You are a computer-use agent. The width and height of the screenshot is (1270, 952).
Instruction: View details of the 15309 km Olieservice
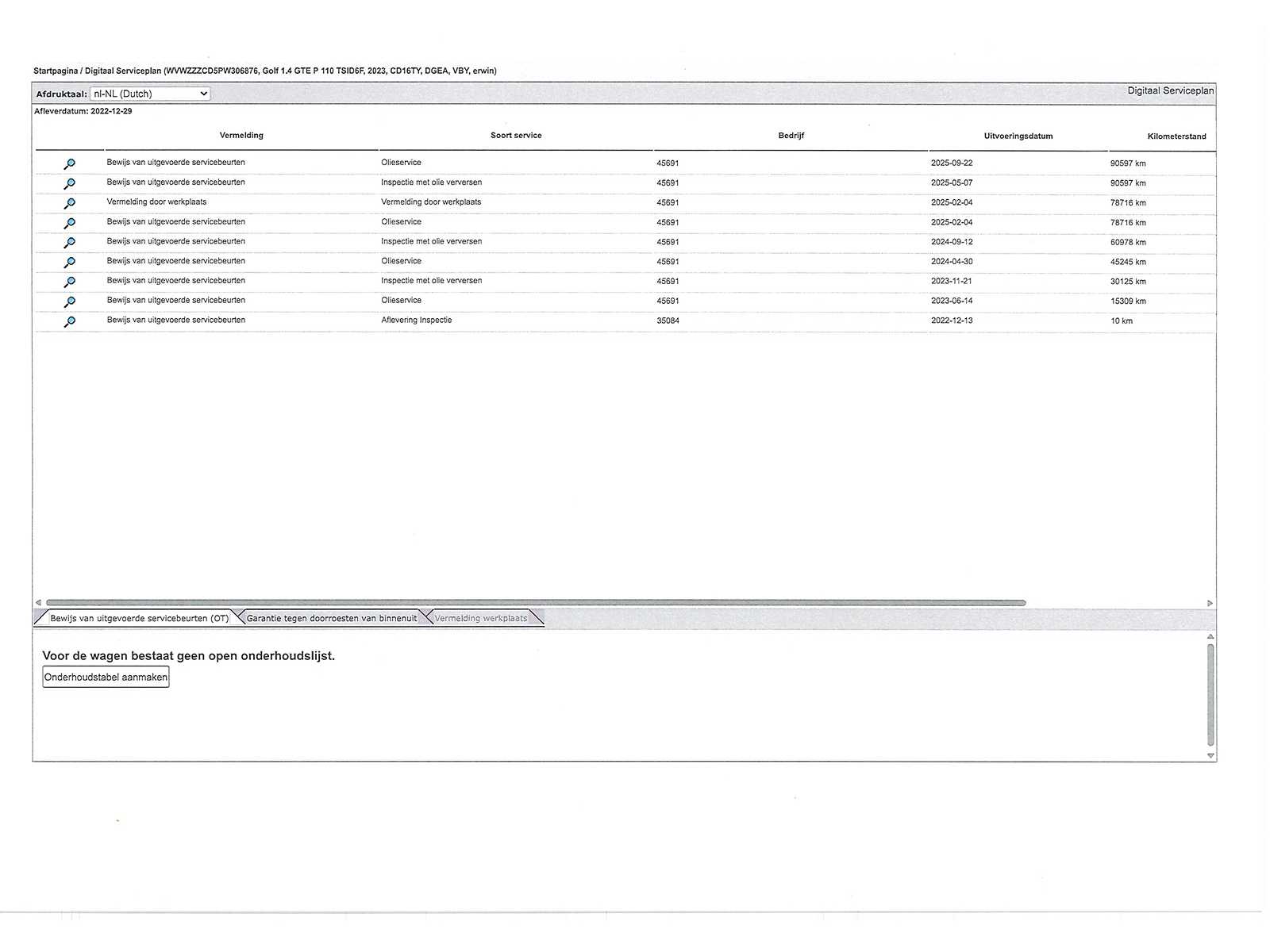(x=70, y=302)
